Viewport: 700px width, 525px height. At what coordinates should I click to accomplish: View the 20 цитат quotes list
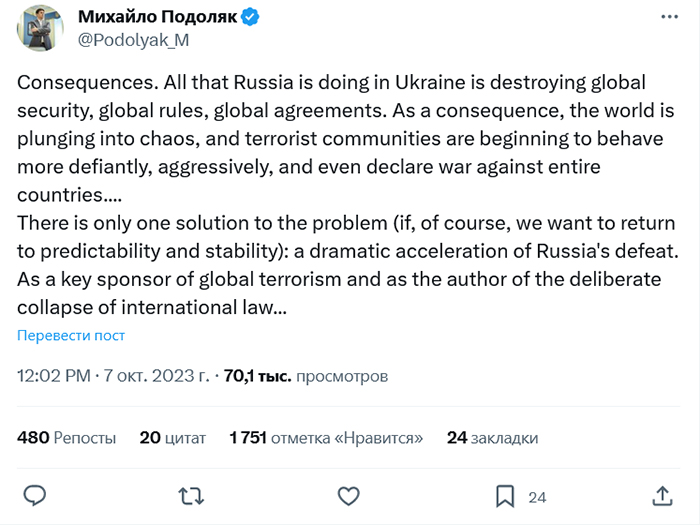click(173, 437)
